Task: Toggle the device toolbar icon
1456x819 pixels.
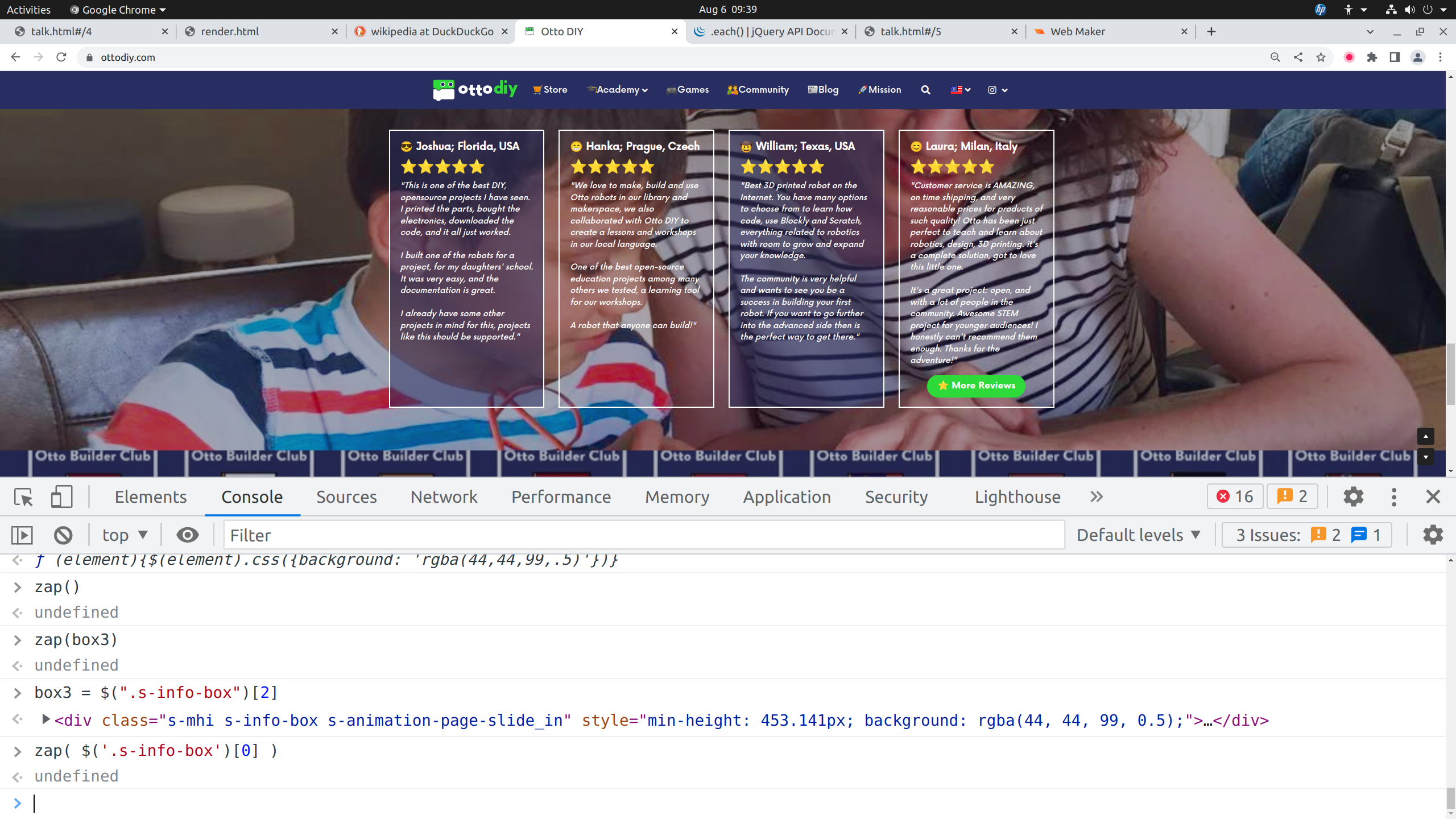Action: pyautogui.click(x=61, y=497)
